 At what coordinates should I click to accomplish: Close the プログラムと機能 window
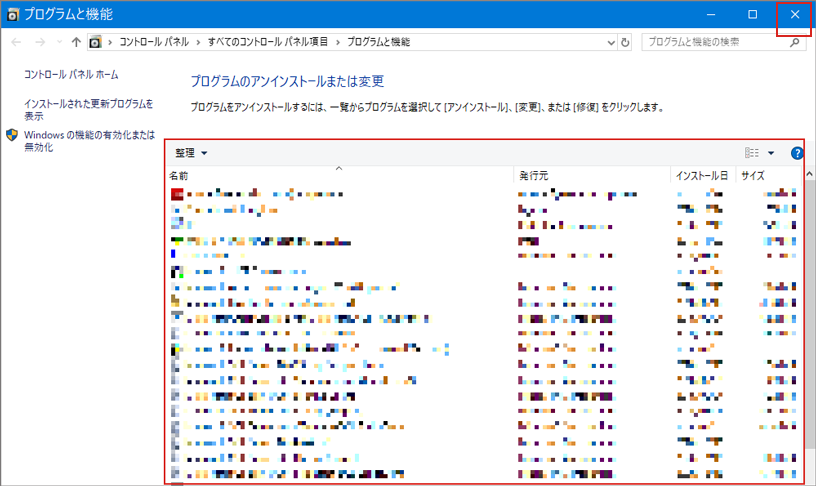[795, 15]
